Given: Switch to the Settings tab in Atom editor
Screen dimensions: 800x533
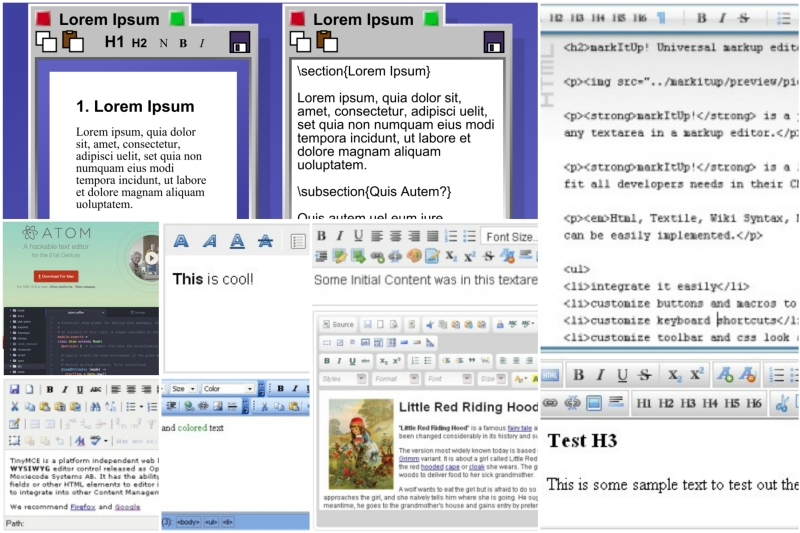Looking at the screenshot, I should pos(137,312).
